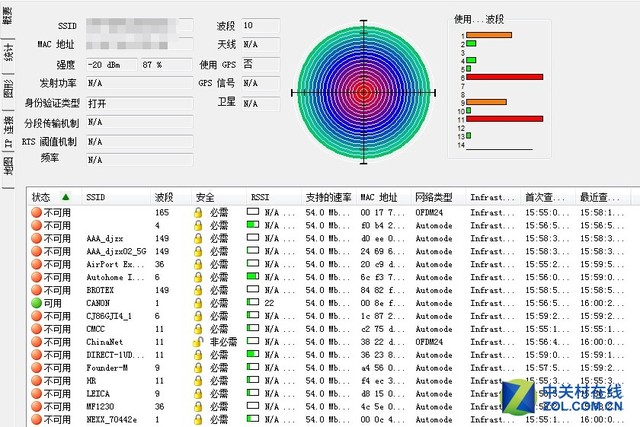
Task: Open the IP 连接 side tab
Action: point(8,131)
